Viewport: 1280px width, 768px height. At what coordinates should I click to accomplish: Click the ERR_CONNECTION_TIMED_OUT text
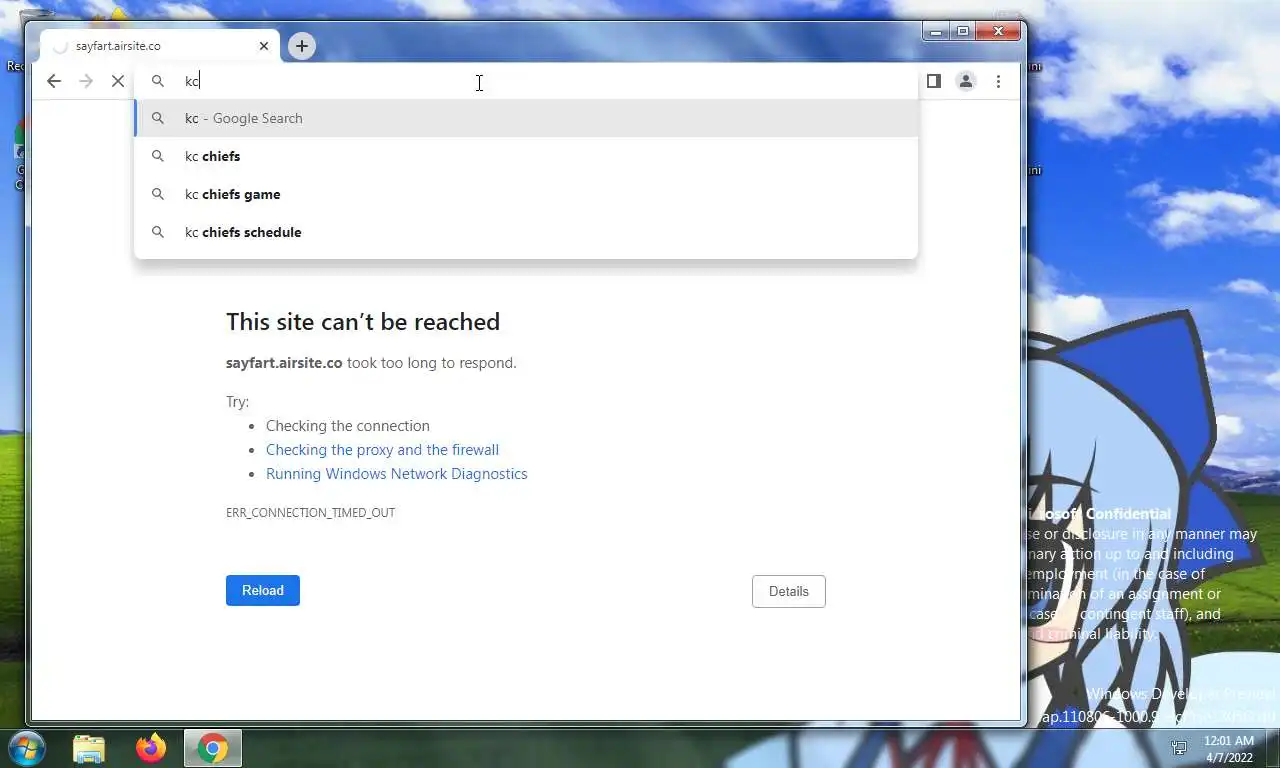coord(310,512)
